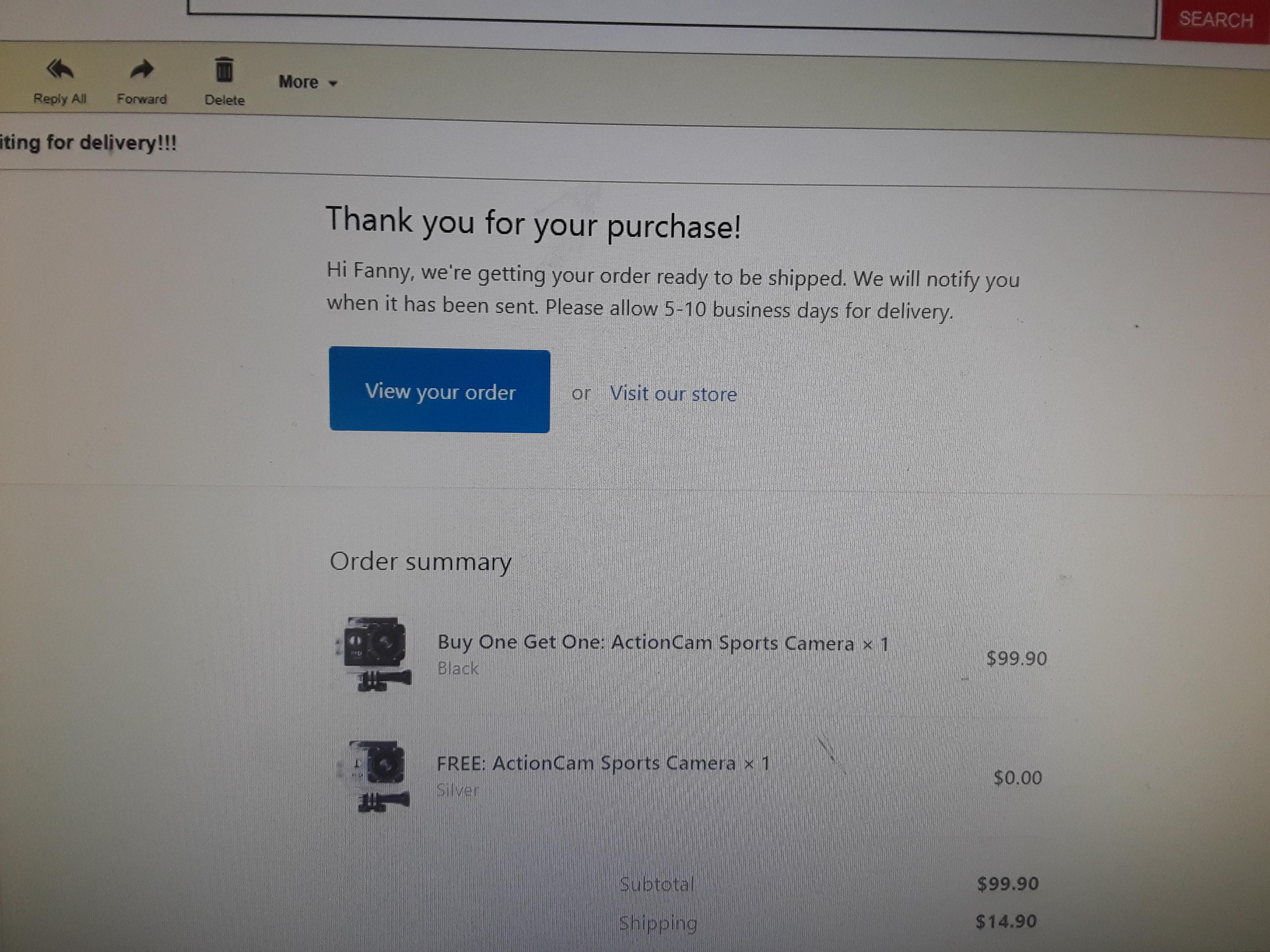Click the Thank you for your purchase heading
This screenshot has height=952, width=1270.
533,223
